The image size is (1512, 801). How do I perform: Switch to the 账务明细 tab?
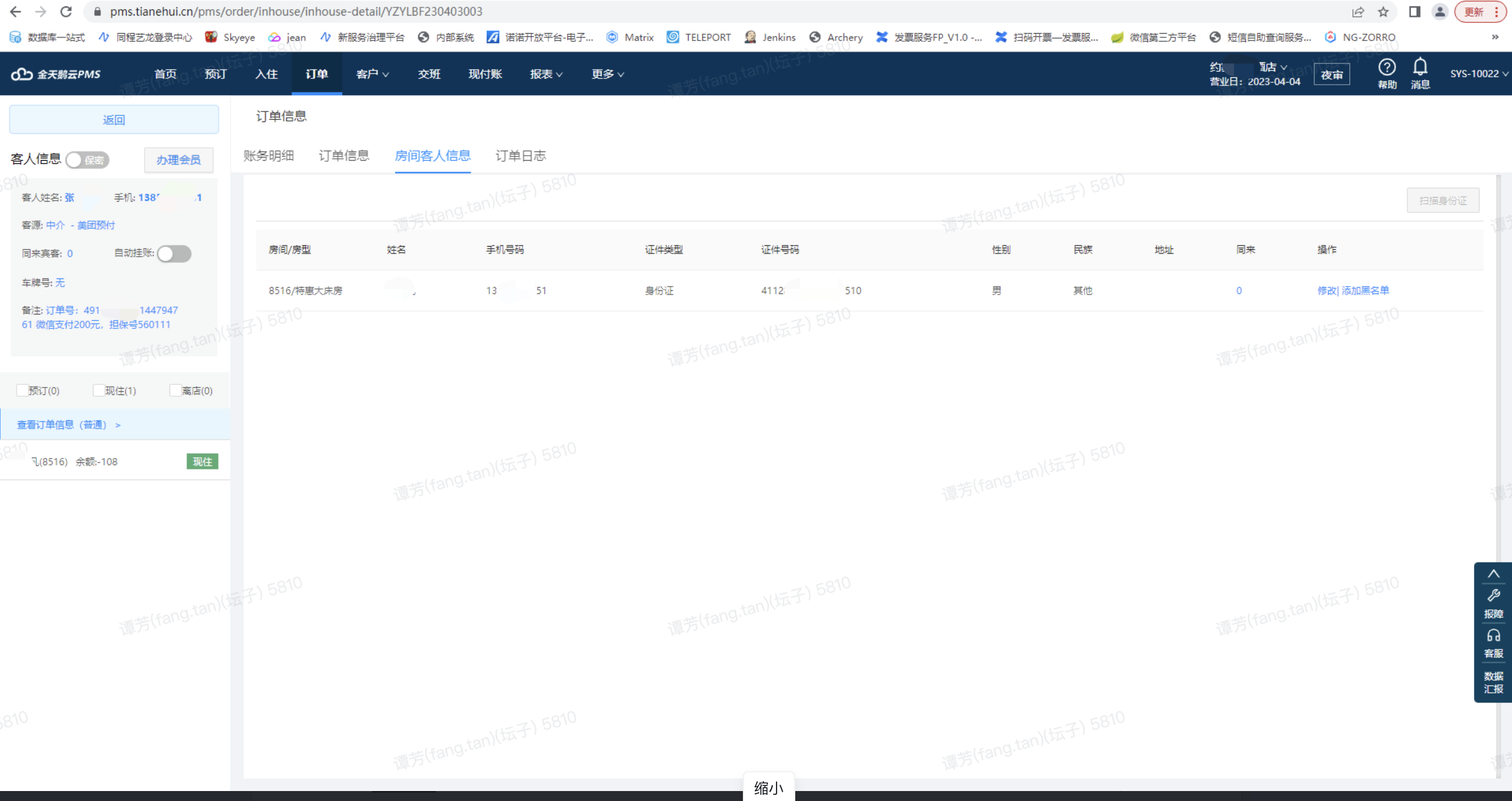click(x=269, y=156)
